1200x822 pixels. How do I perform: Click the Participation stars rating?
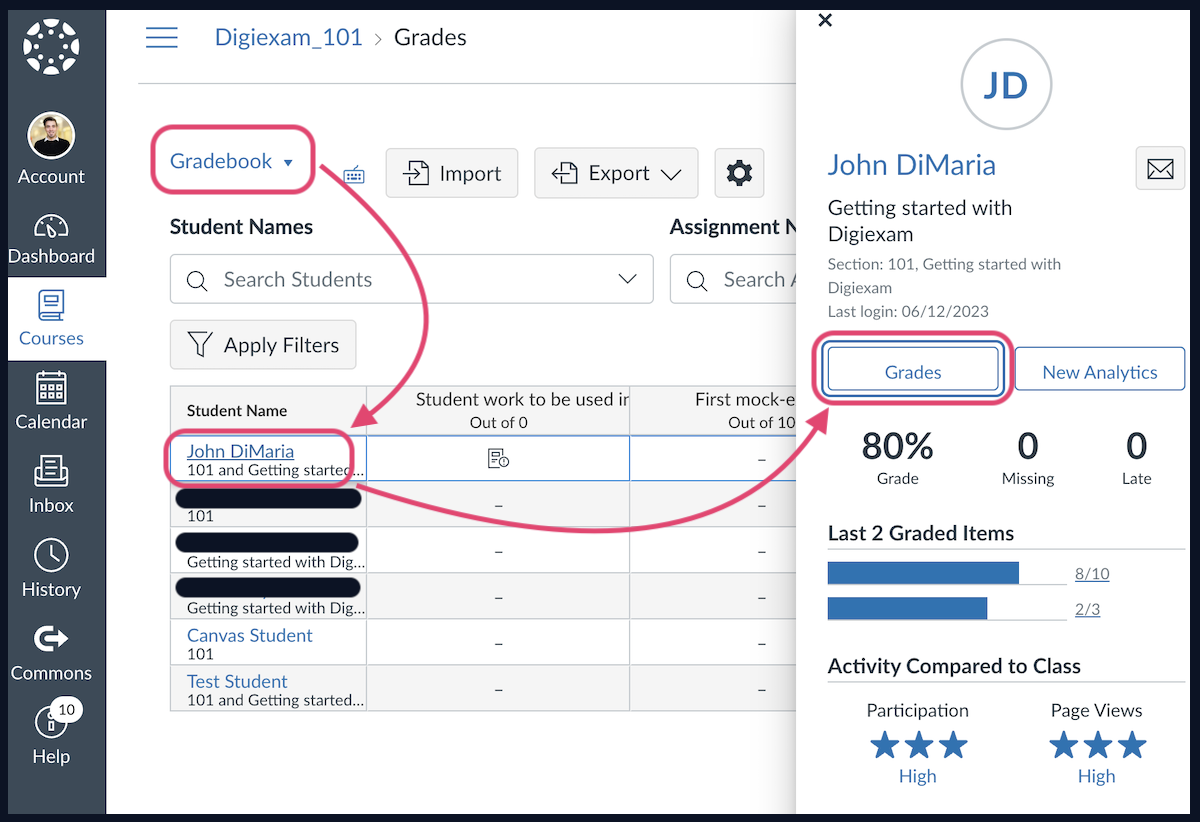tap(918, 745)
